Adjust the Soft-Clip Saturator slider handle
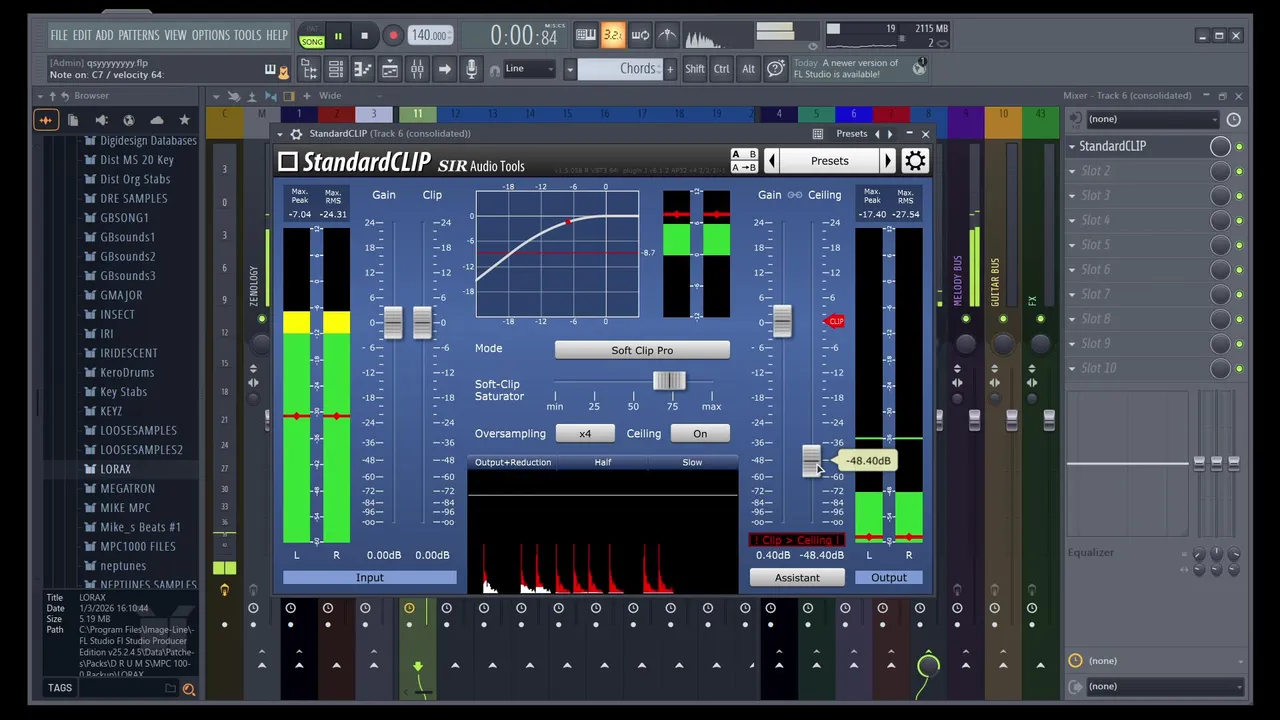 click(x=669, y=382)
